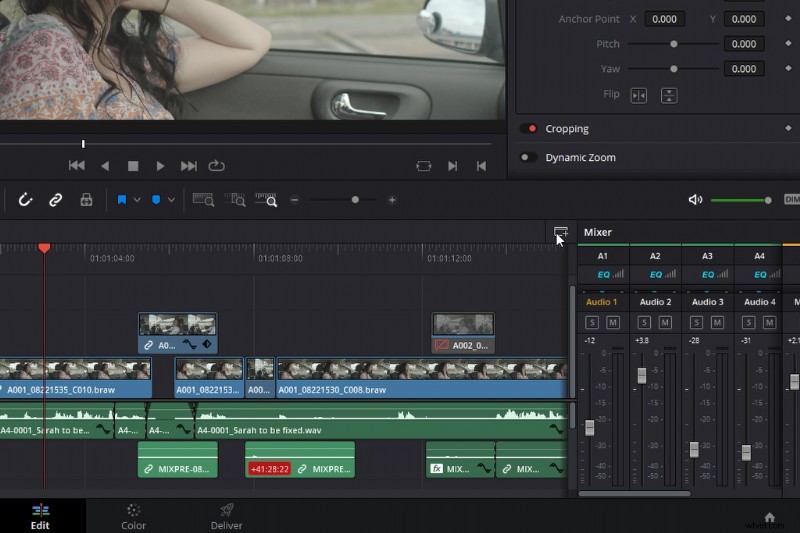Add keyframe for Pitch
The height and width of the screenshot is (533, 800).
pos(788,44)
